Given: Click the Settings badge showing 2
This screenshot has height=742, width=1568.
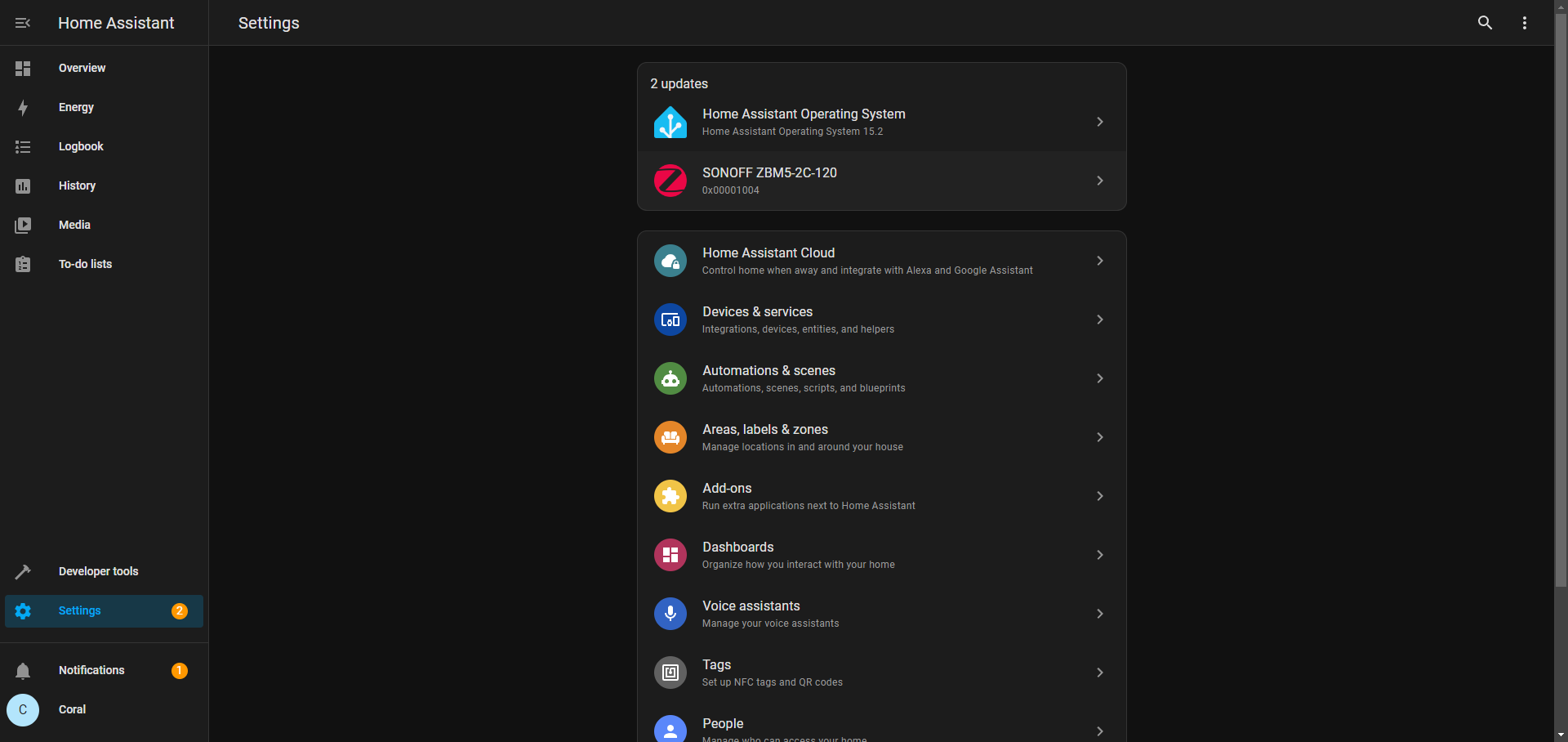Looking at the screenshot, I should [x=180, y=611].
